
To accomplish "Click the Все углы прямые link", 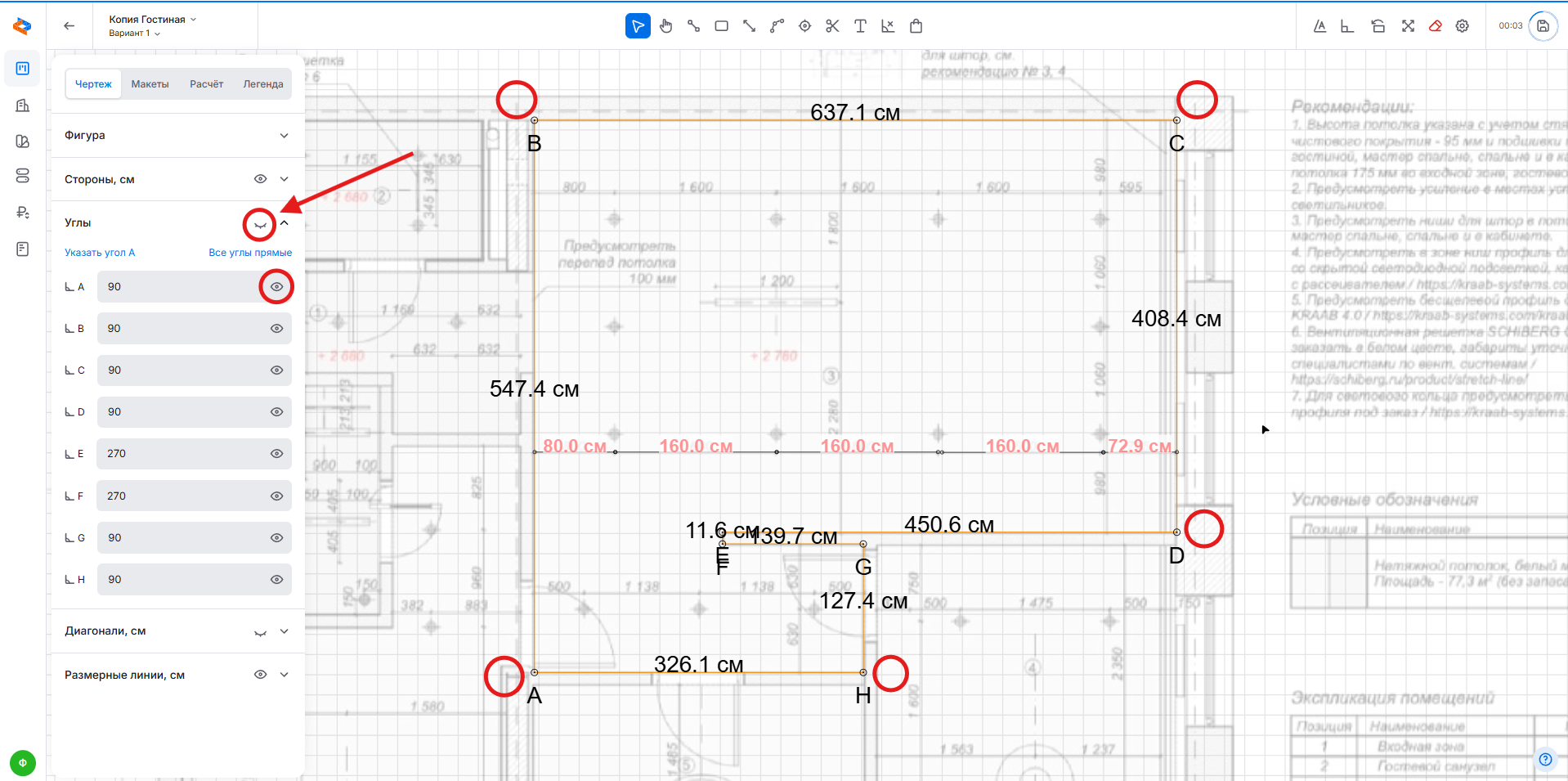I will pos(249,253).
